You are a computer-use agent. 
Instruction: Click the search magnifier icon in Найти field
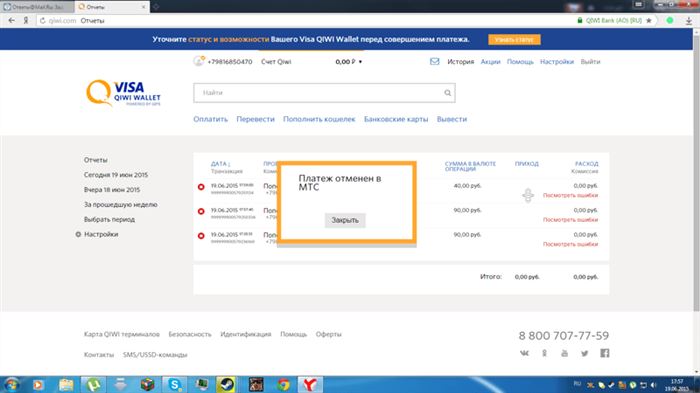447,93
